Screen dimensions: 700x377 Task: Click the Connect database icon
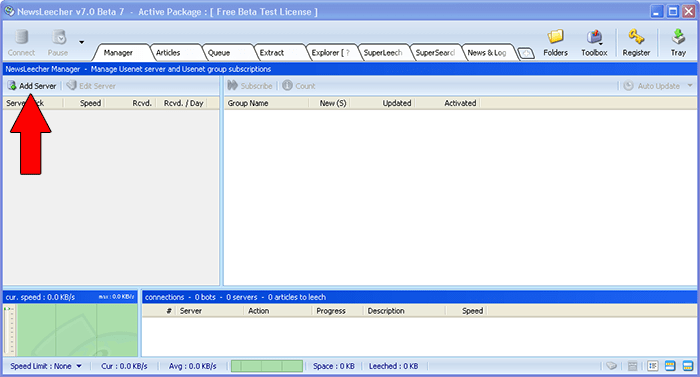[21, 38]
